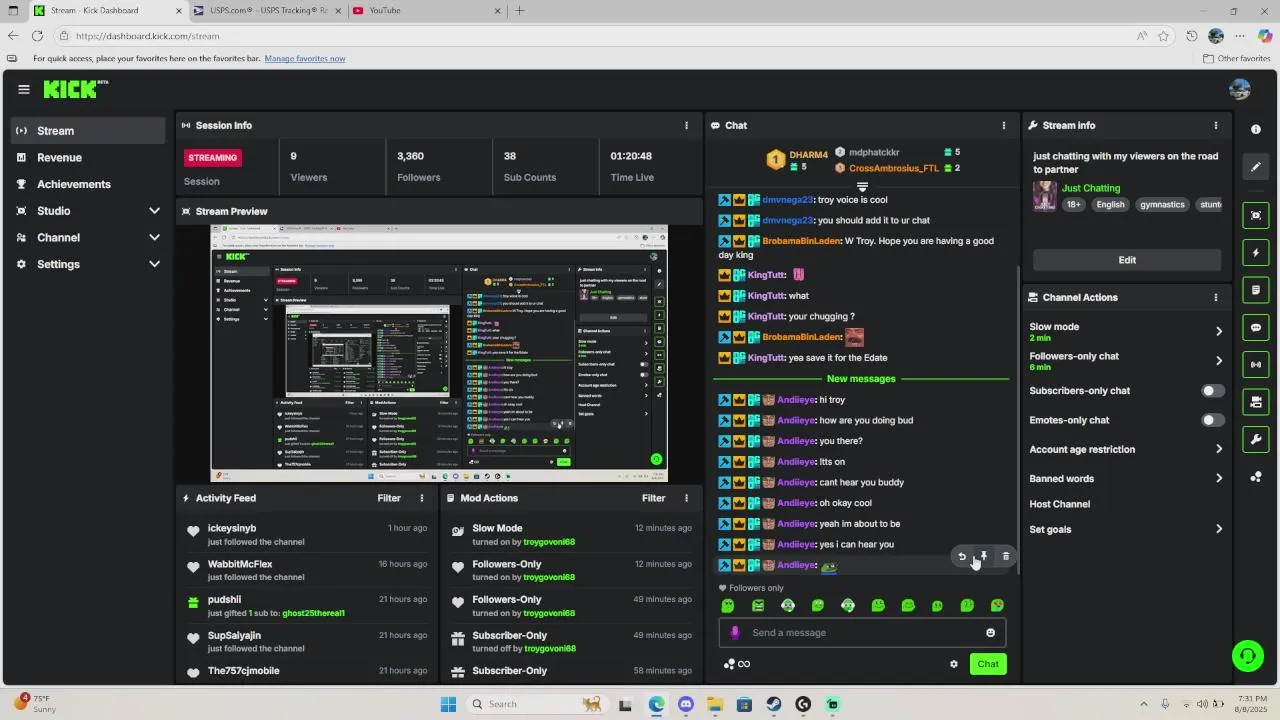Image resolution: width=1280 pixels, height=720 pixels.
Task: Click the Edit button in Stream info
Action: 1127,260
